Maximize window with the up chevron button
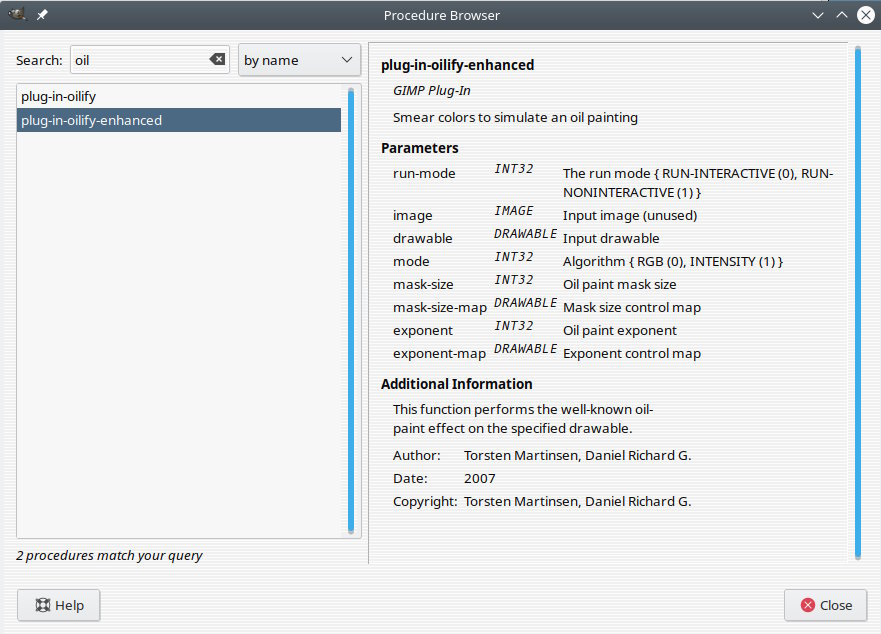The image size is (881, 634). coord(842,15)
